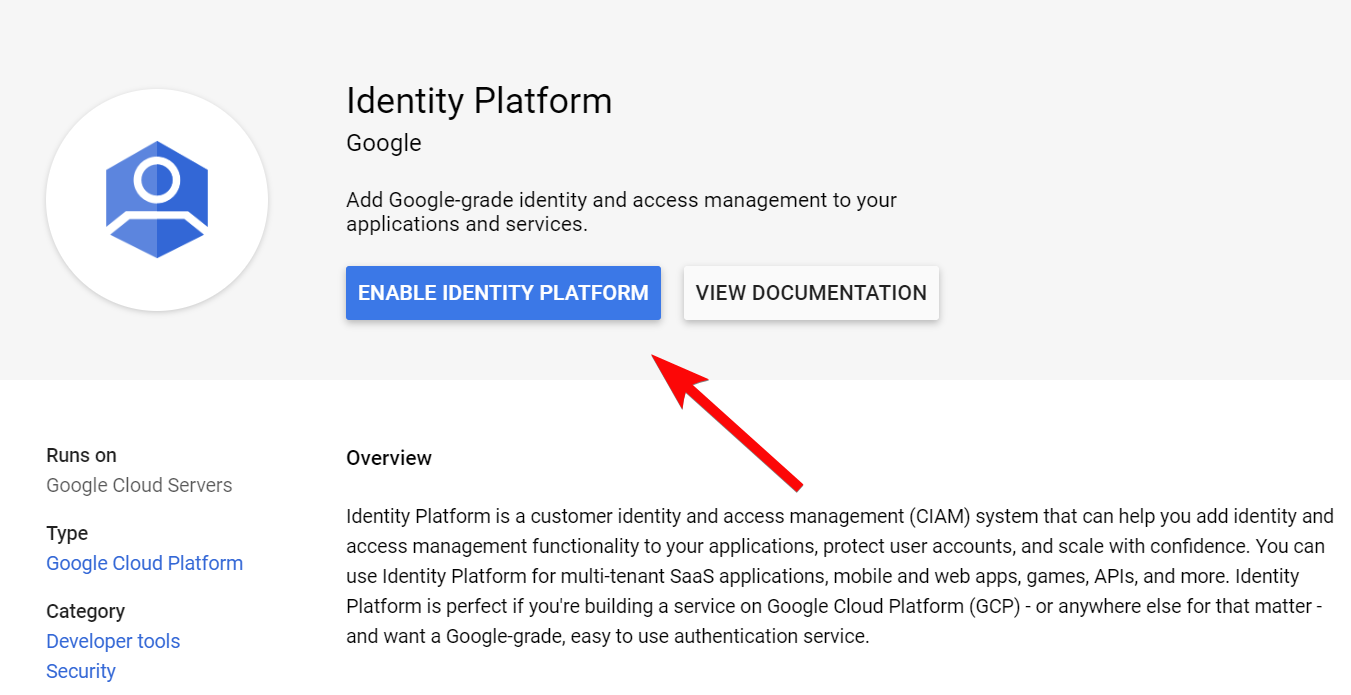Click the Google publisher name under the title
Screen dimensions: 1351x695
[x=384, y=143]
